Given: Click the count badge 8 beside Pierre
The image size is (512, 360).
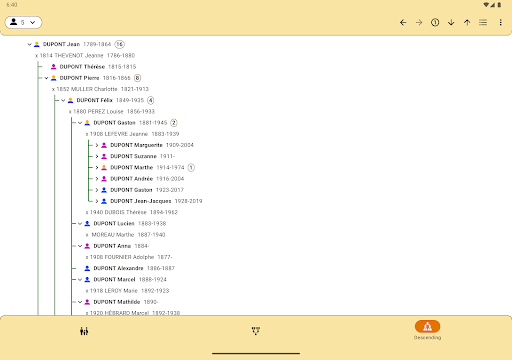Looking at the screenshot, I should coord(137,78).
